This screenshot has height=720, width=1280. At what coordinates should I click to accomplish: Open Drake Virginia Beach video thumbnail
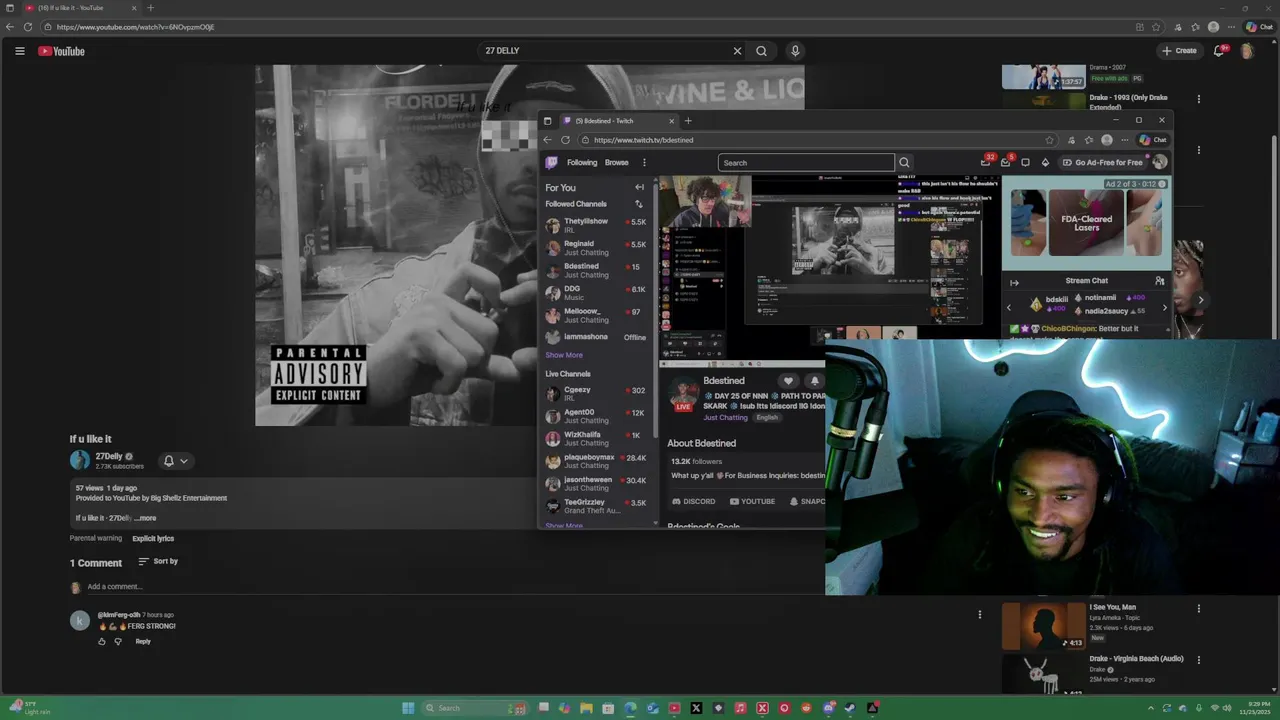pos(1043,674)
